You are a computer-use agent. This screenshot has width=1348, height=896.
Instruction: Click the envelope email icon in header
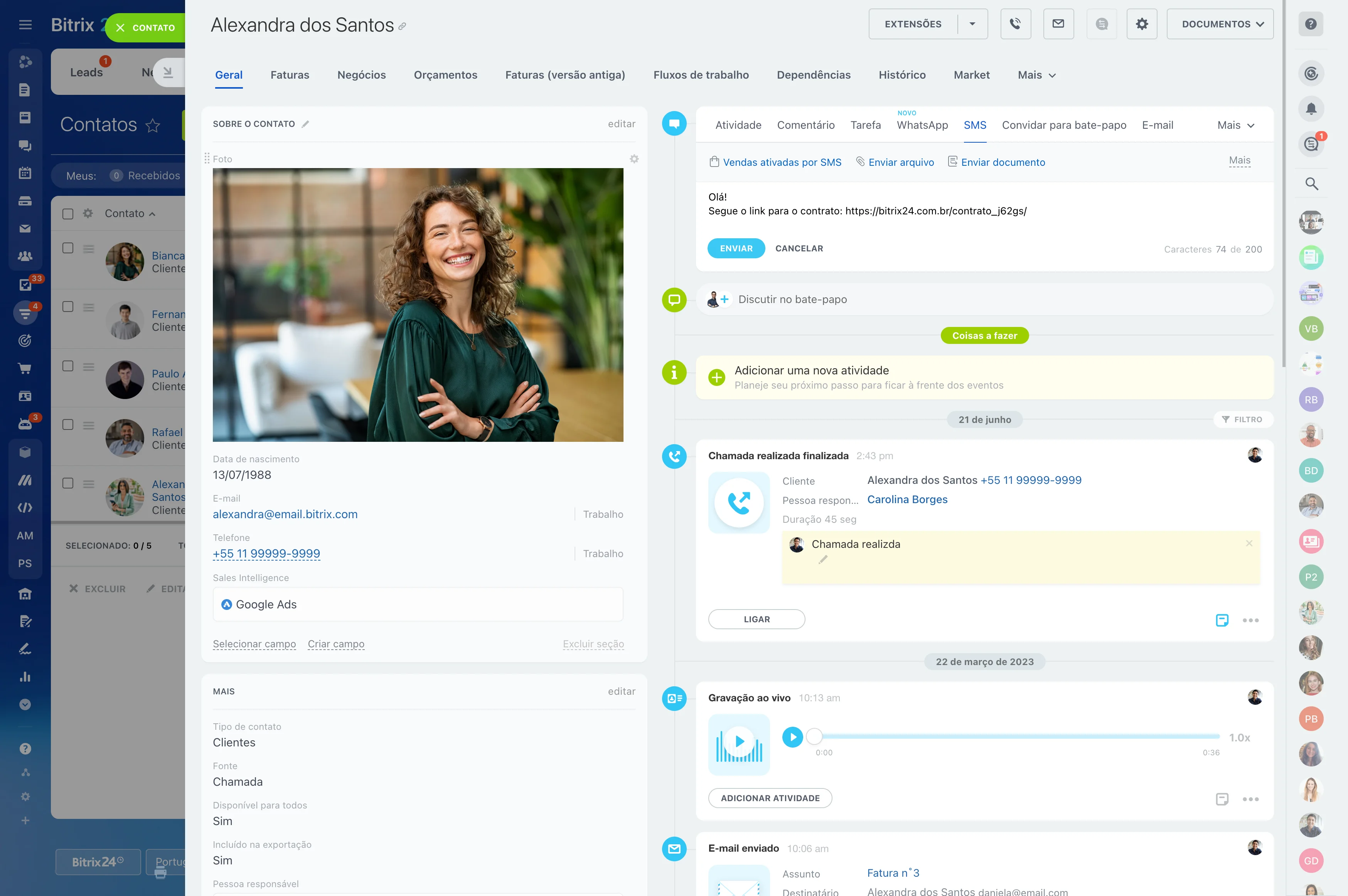[1058, 24]
